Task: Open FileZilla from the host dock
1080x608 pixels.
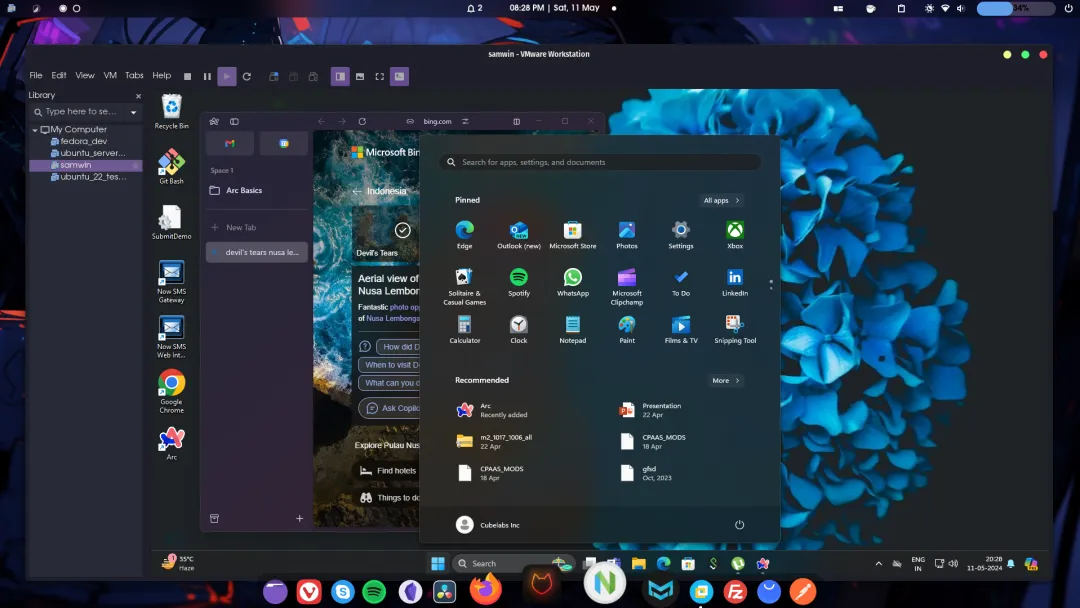Action: click(x=735, y=591)
